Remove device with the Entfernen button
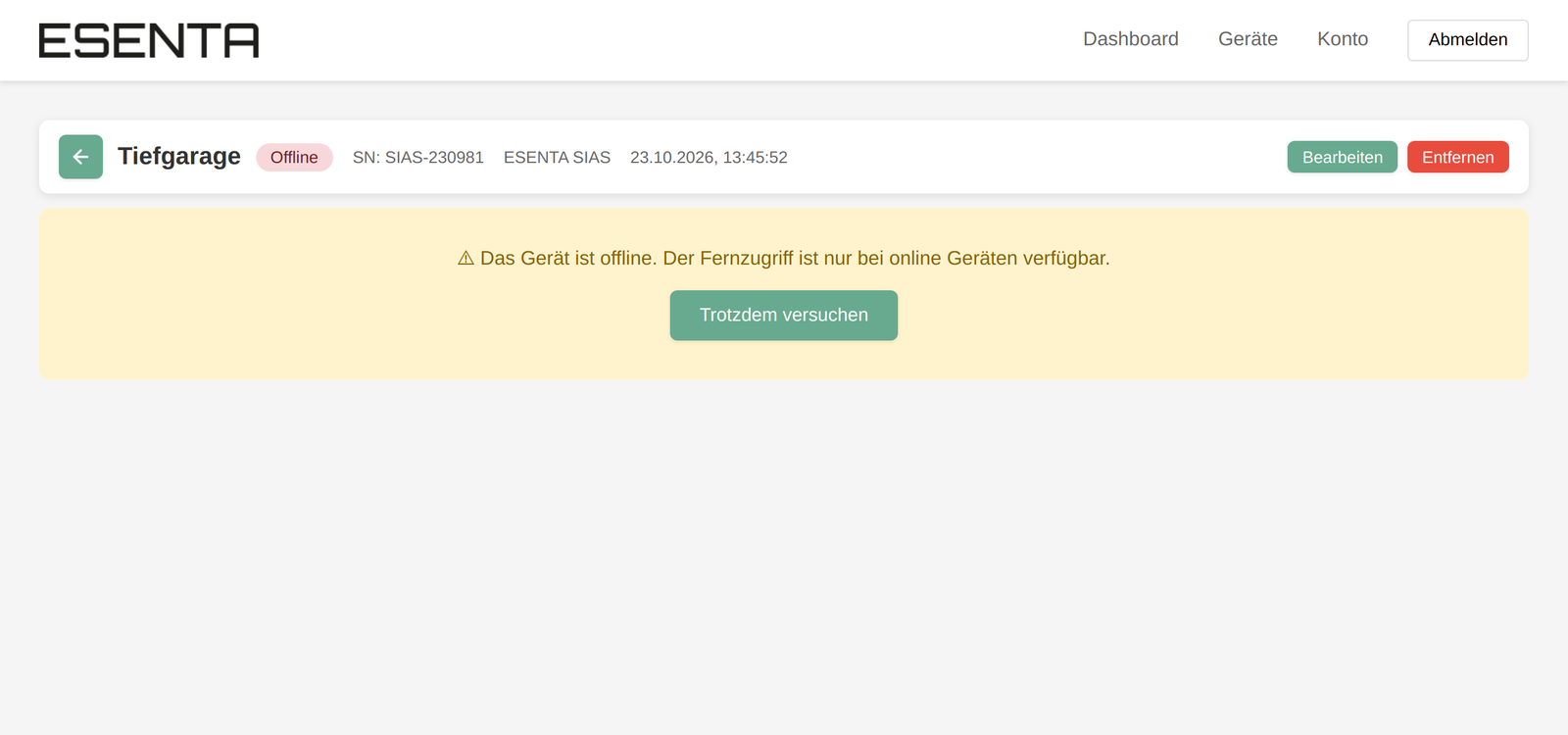 [x=1458, y=157]
